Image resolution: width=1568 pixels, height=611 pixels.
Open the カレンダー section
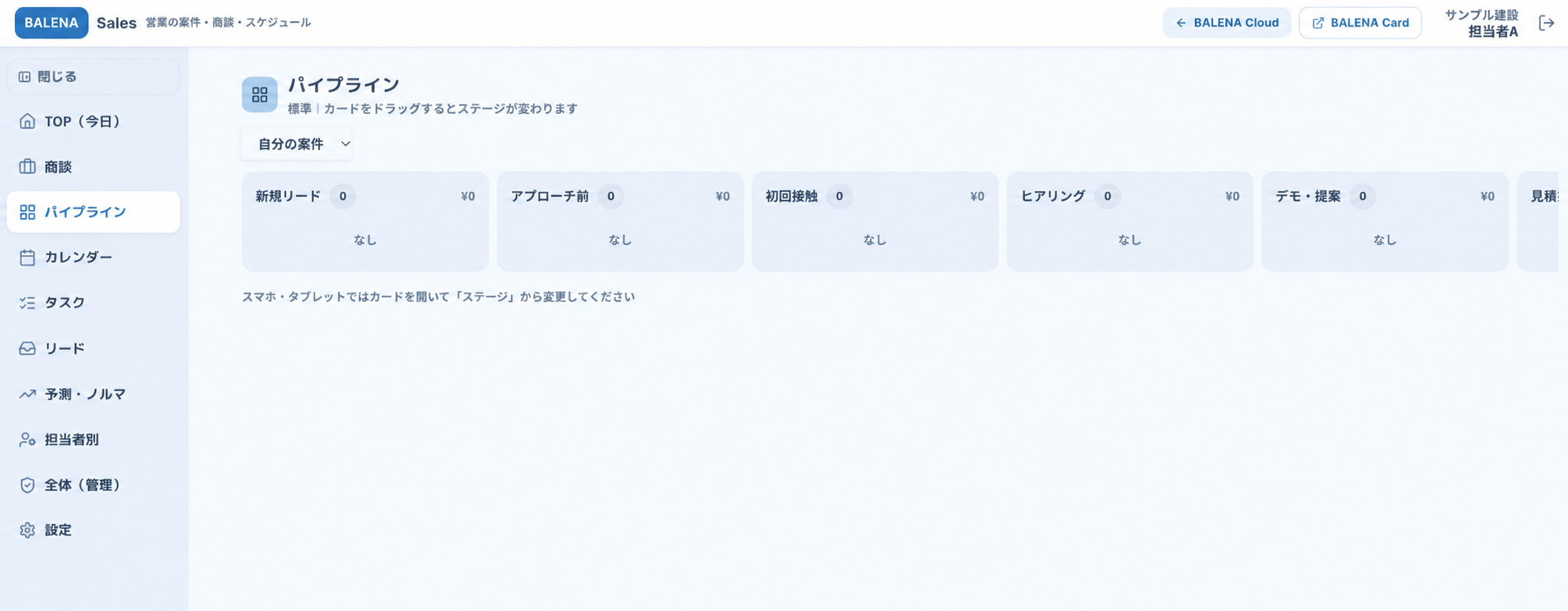point(93,258)
